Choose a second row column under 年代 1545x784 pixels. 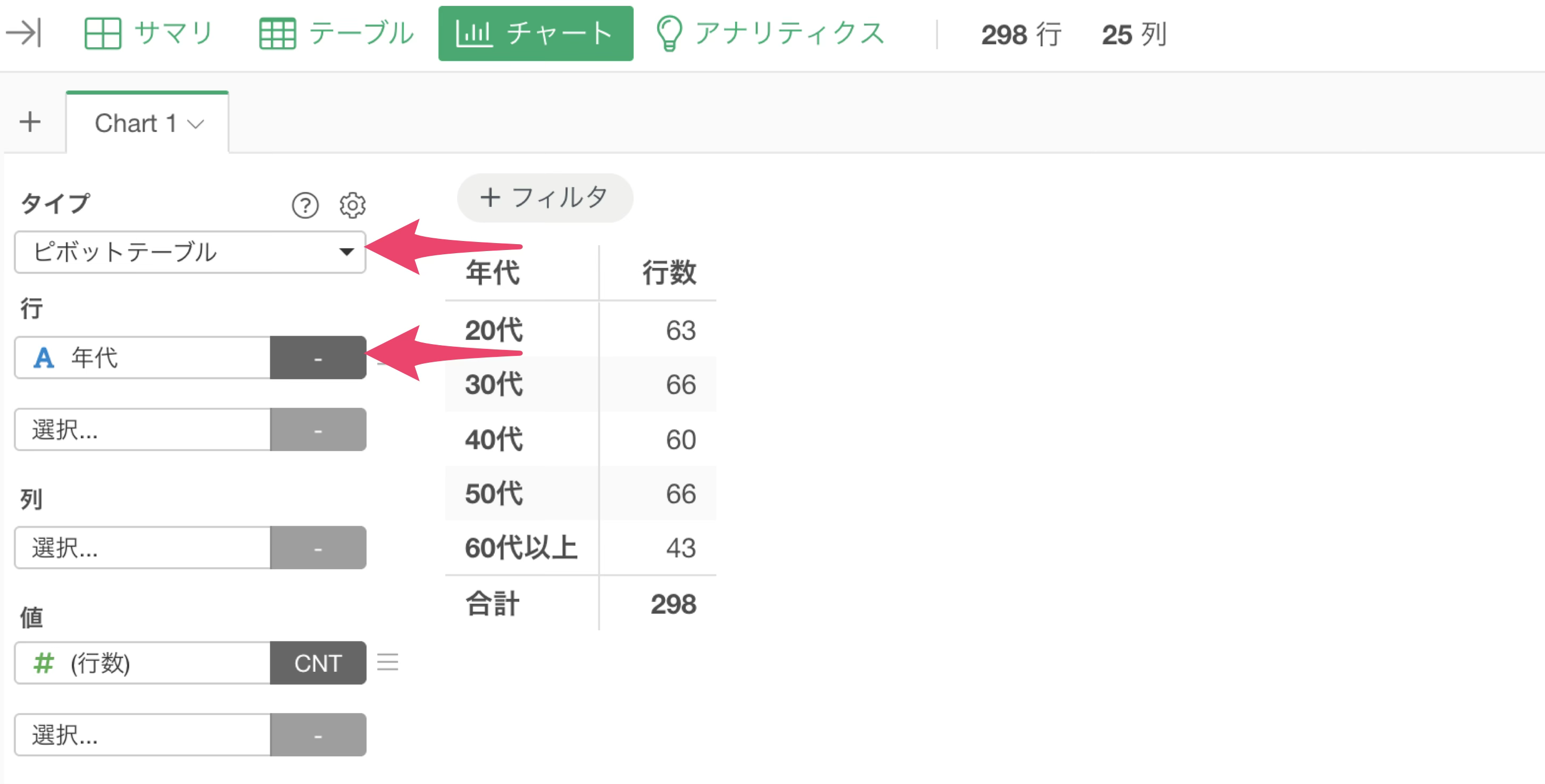click(x=143, y=430)
